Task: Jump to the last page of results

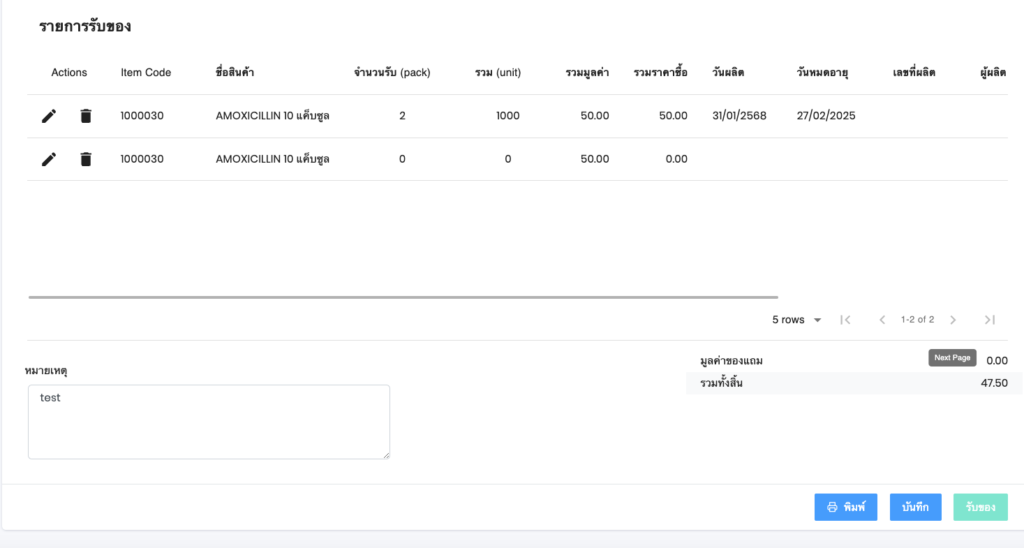Action: pos(989,320)
